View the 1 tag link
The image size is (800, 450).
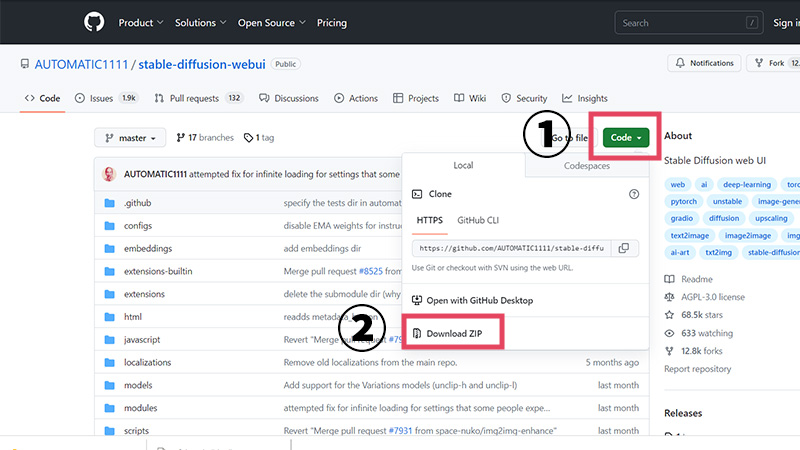[259, 138]
